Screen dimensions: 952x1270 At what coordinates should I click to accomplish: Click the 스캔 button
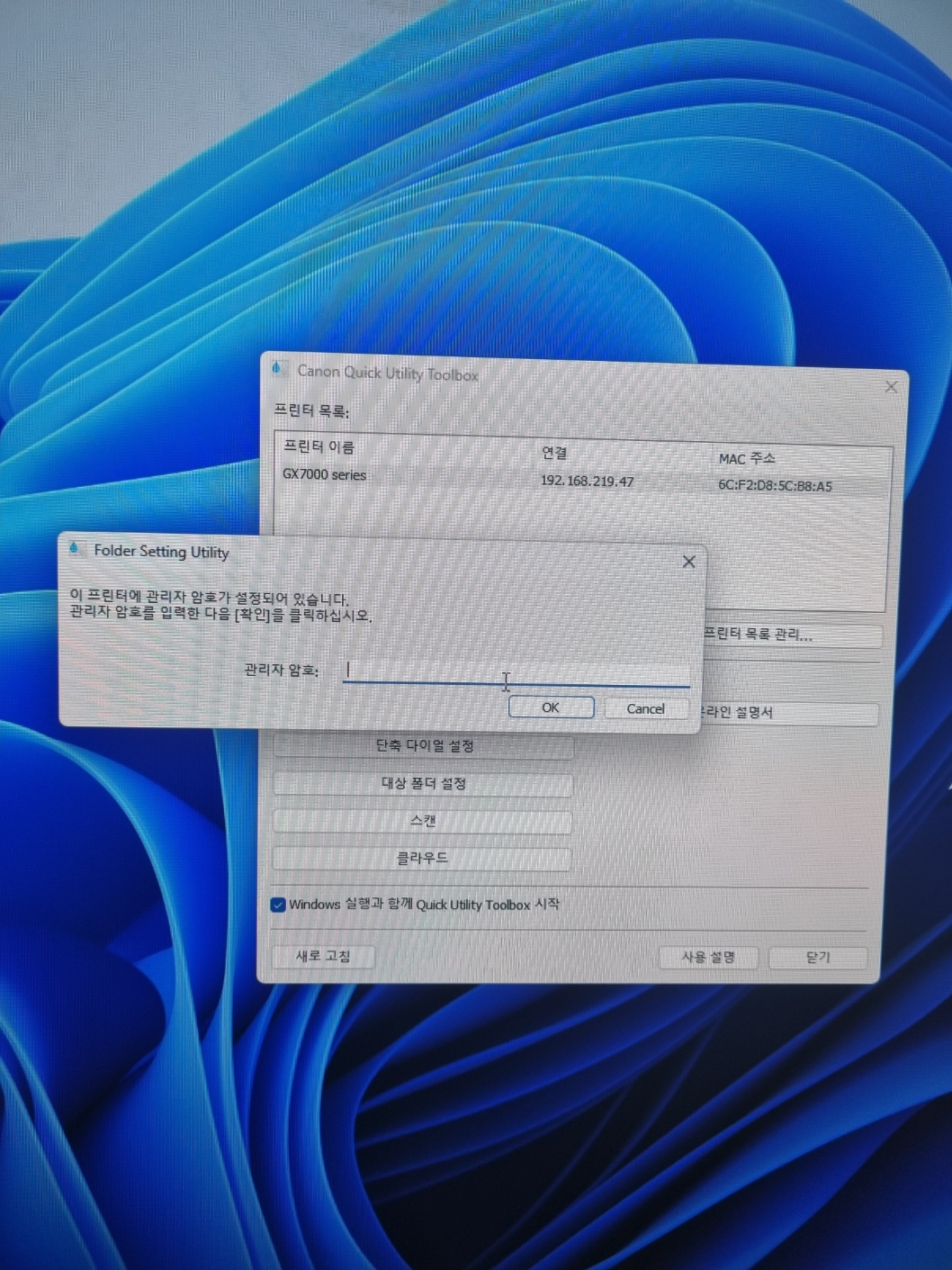422,821
